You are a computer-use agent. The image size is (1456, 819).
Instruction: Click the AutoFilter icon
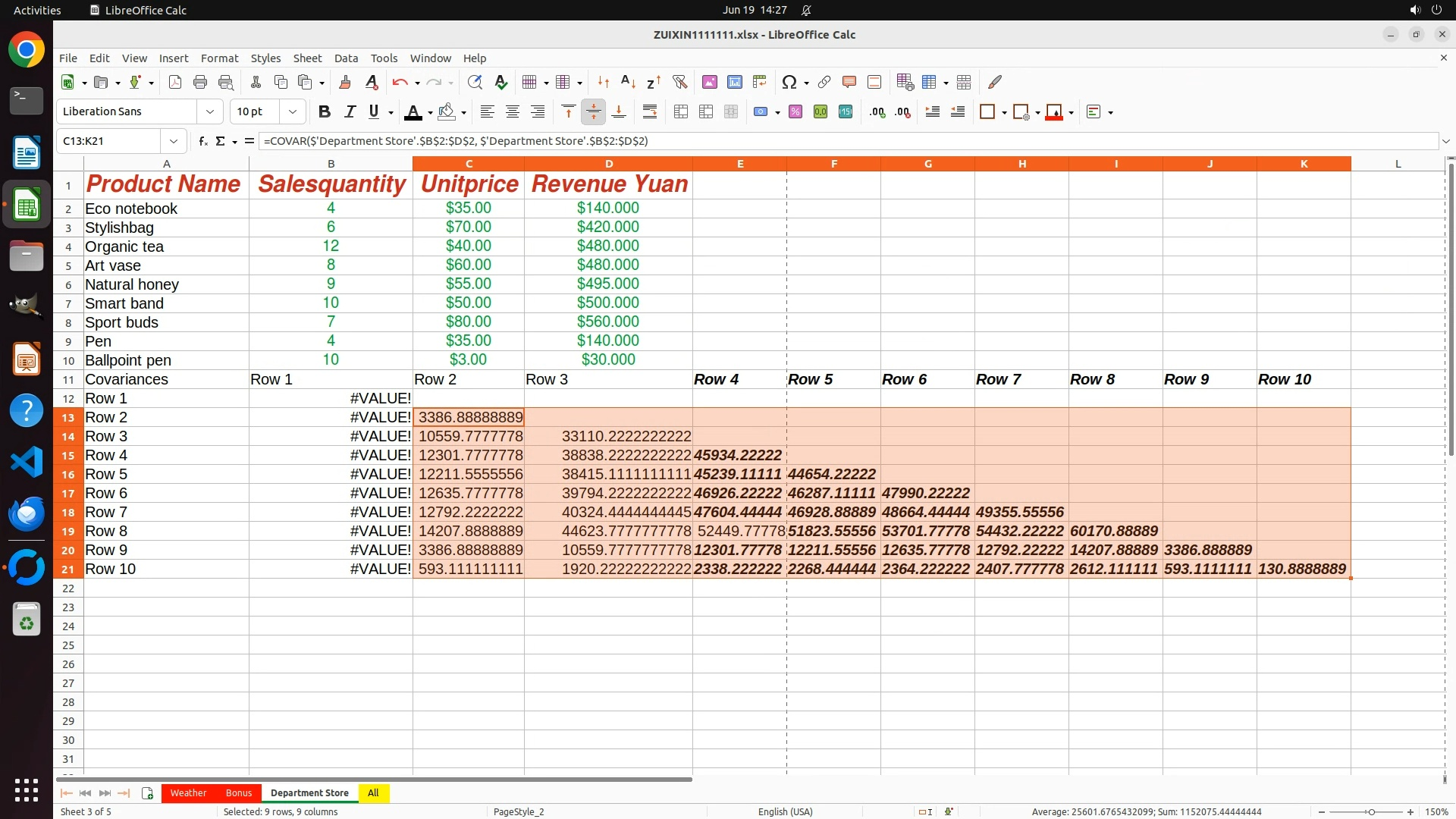tap(679, 82)
